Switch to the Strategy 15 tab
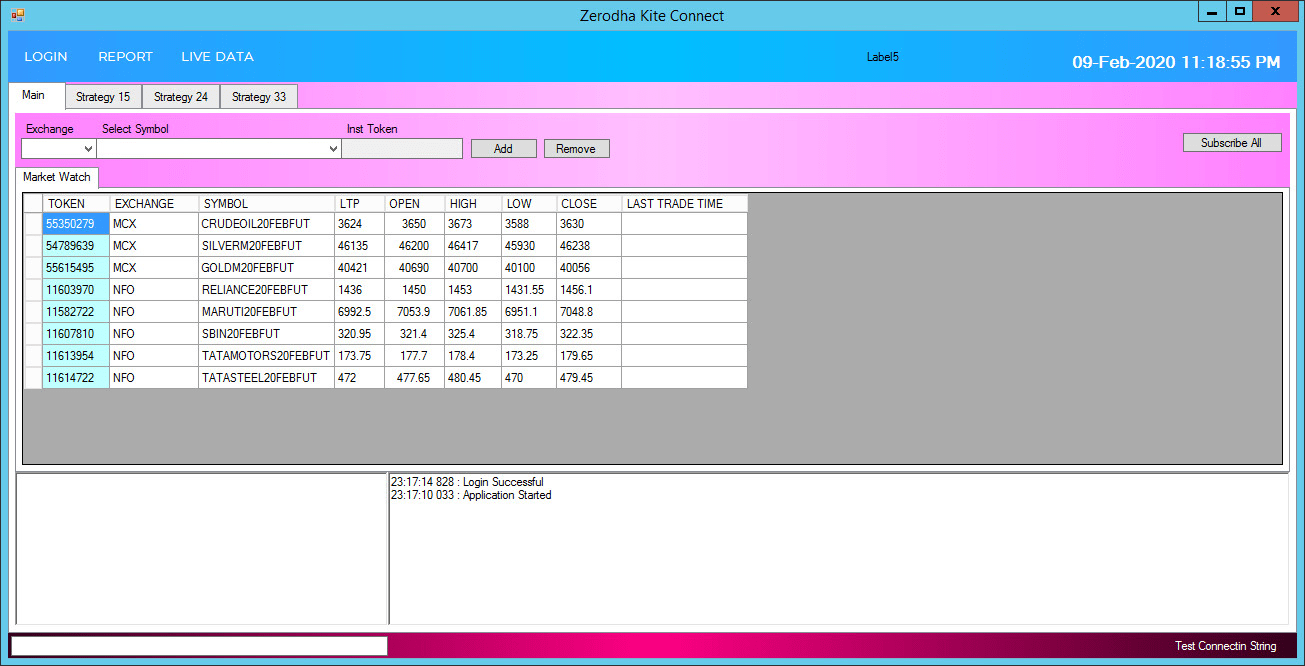This screenshot has width=1305, height=666. 103,97
